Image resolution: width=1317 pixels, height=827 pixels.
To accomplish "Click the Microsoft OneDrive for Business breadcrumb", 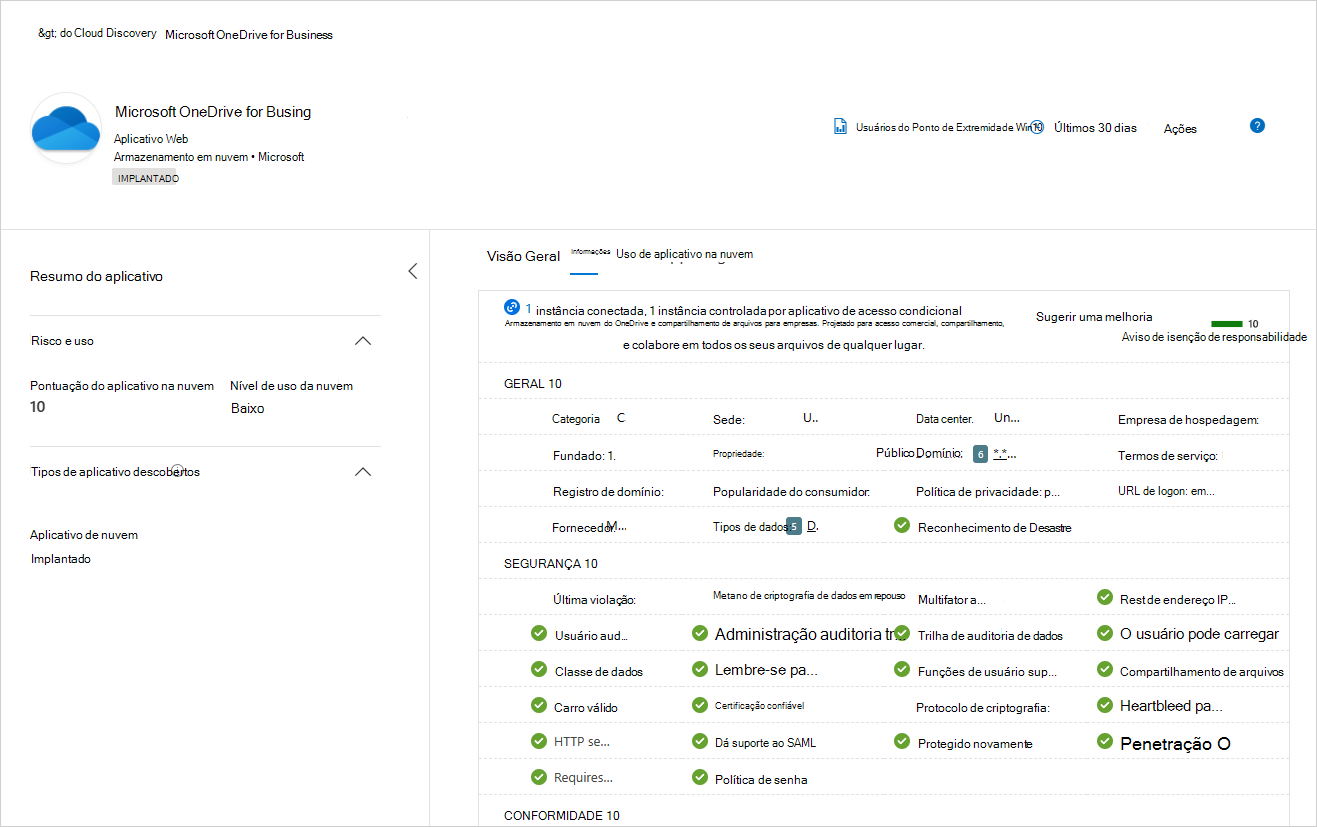I will pyautogui.click(x=249, y=34).
